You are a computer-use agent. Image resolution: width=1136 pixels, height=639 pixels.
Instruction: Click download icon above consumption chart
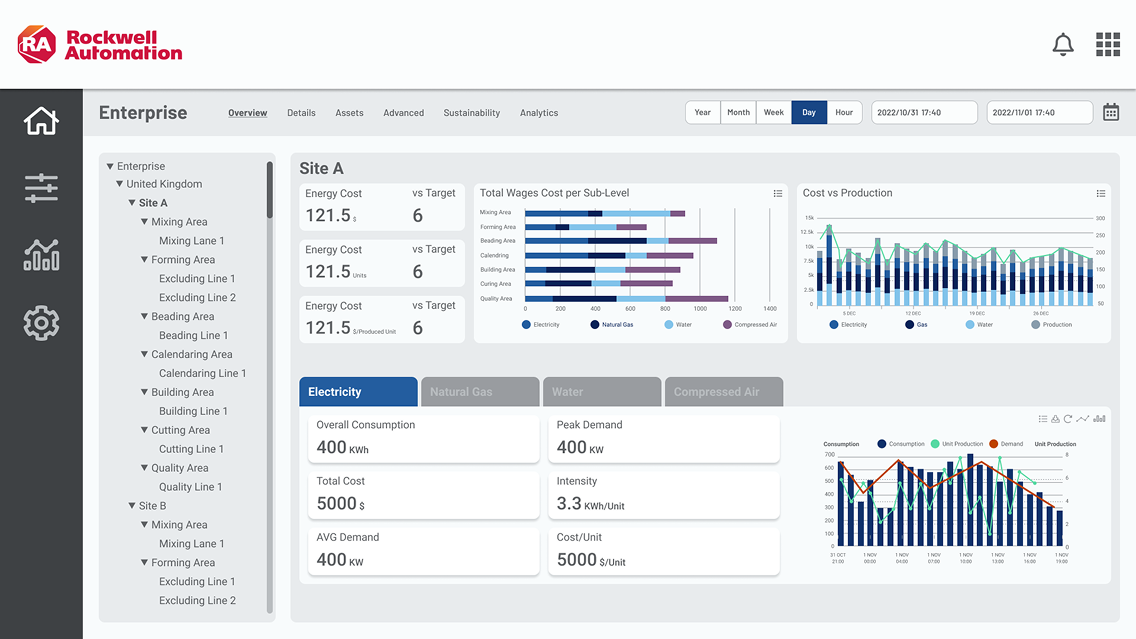[x=1056, y=419]
